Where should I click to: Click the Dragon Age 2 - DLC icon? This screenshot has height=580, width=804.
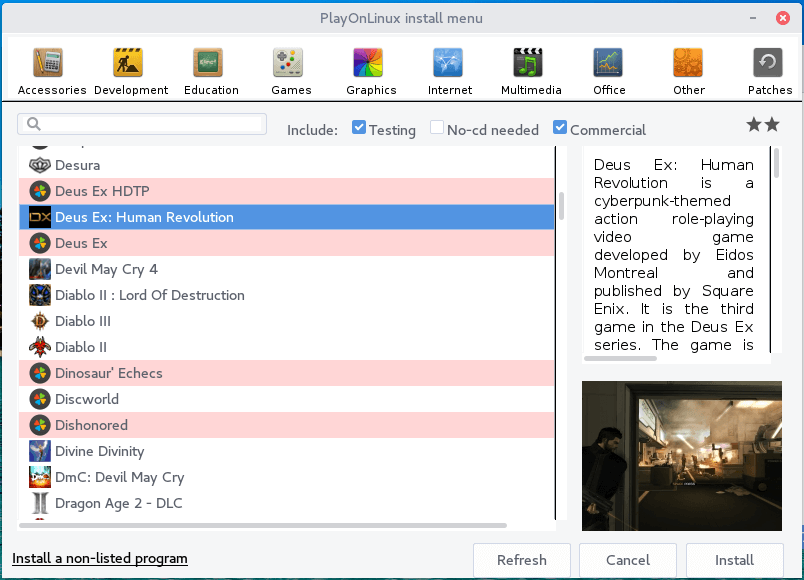pyautogui.click(x=40, y=503)
